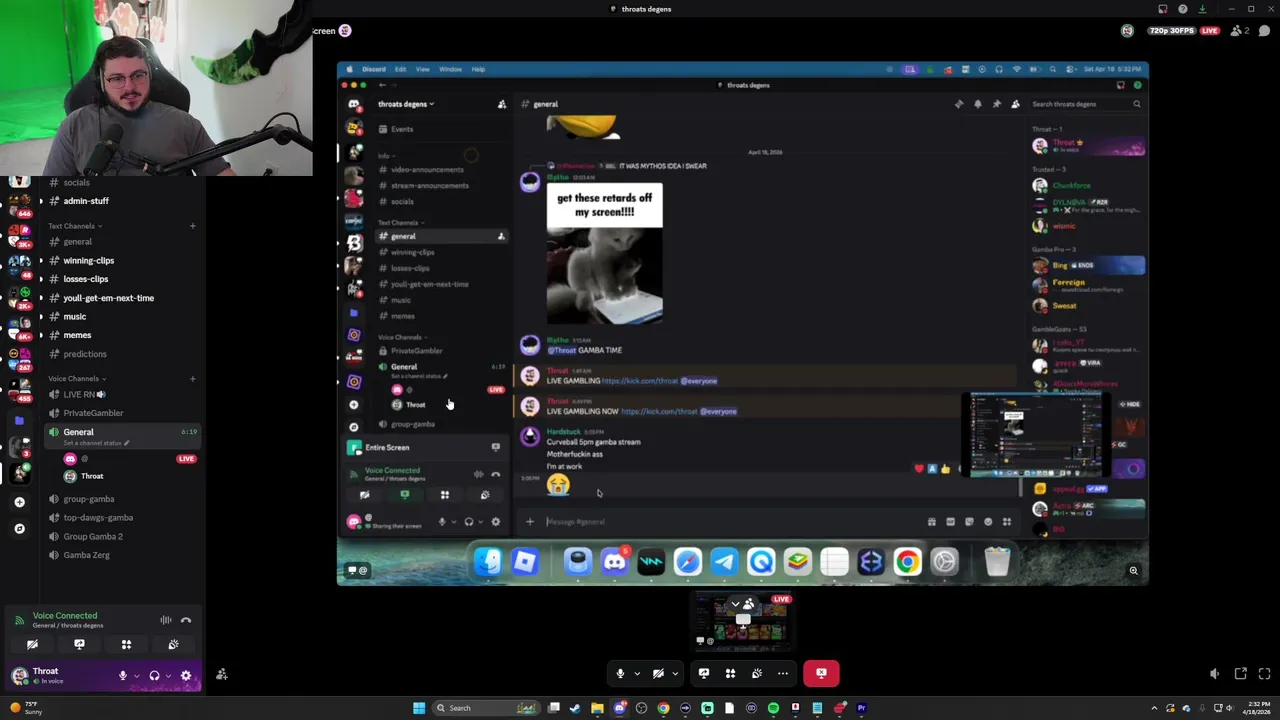Click View menu in streamed Discord window

click(423, 69)
